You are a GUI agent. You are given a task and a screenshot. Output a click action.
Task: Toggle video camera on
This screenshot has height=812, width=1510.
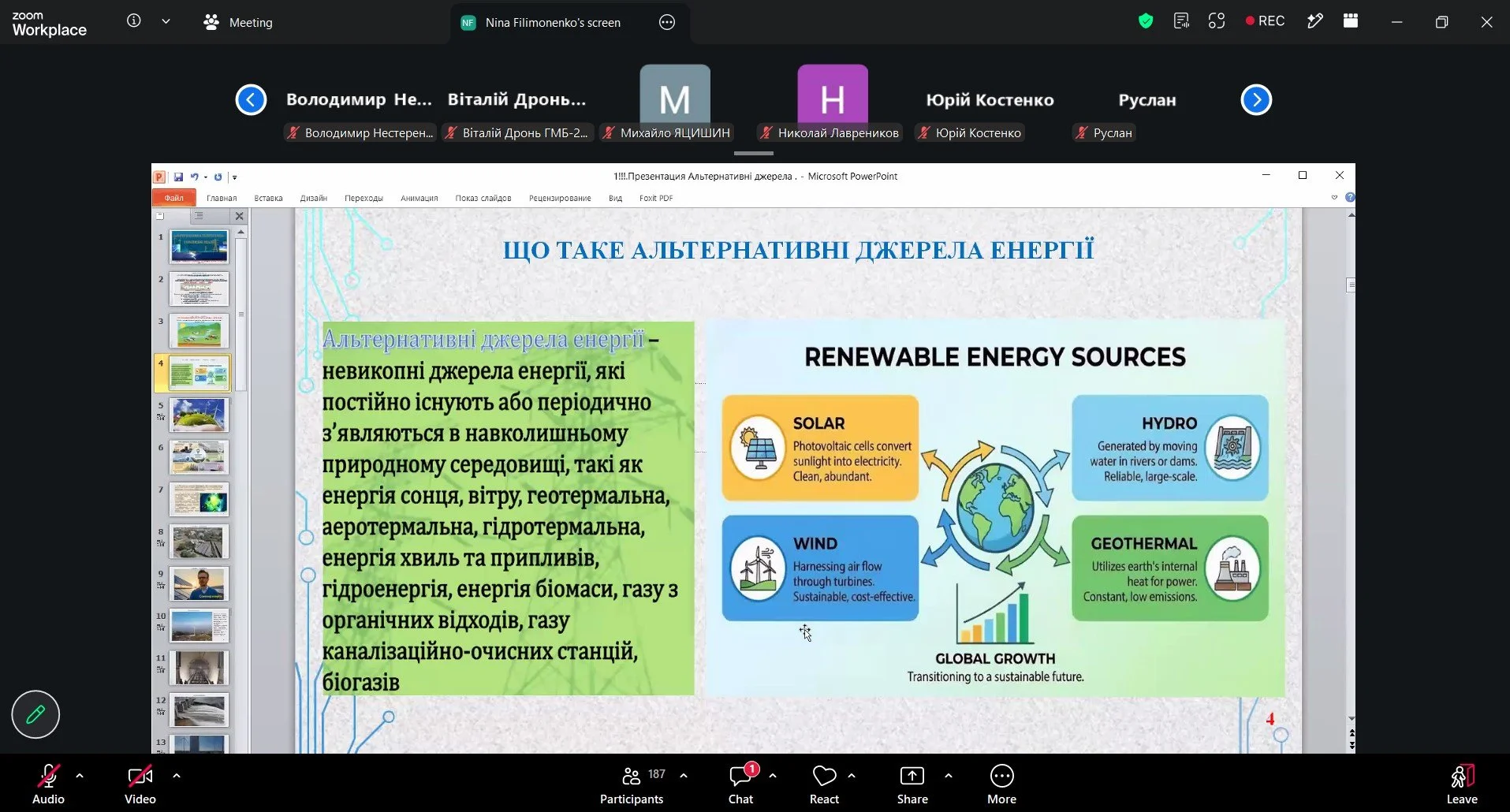point(140,784)
